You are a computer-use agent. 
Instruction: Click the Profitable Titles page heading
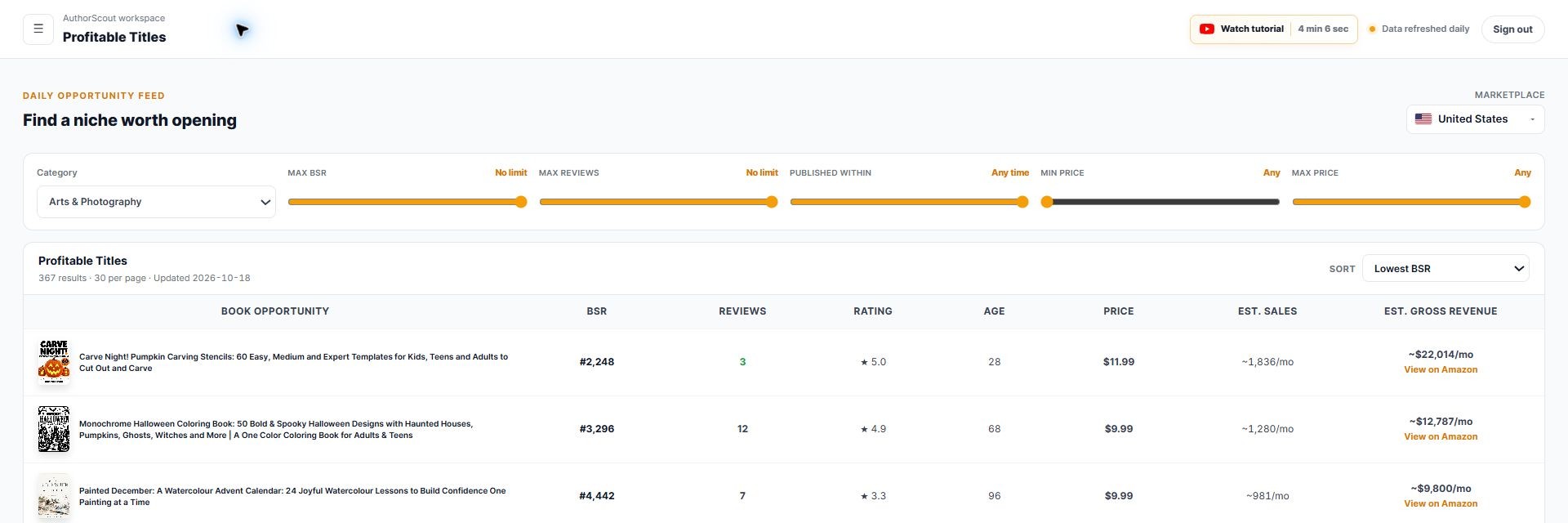(x=114, y=38)
